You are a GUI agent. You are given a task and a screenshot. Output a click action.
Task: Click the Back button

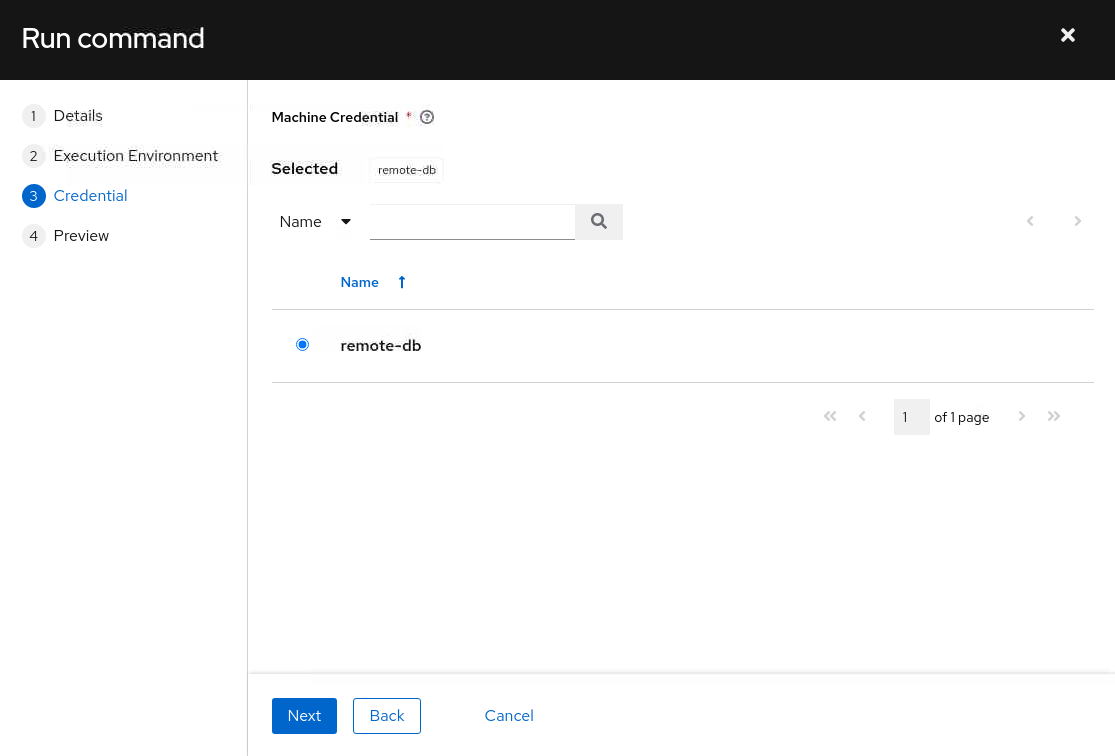387,716
